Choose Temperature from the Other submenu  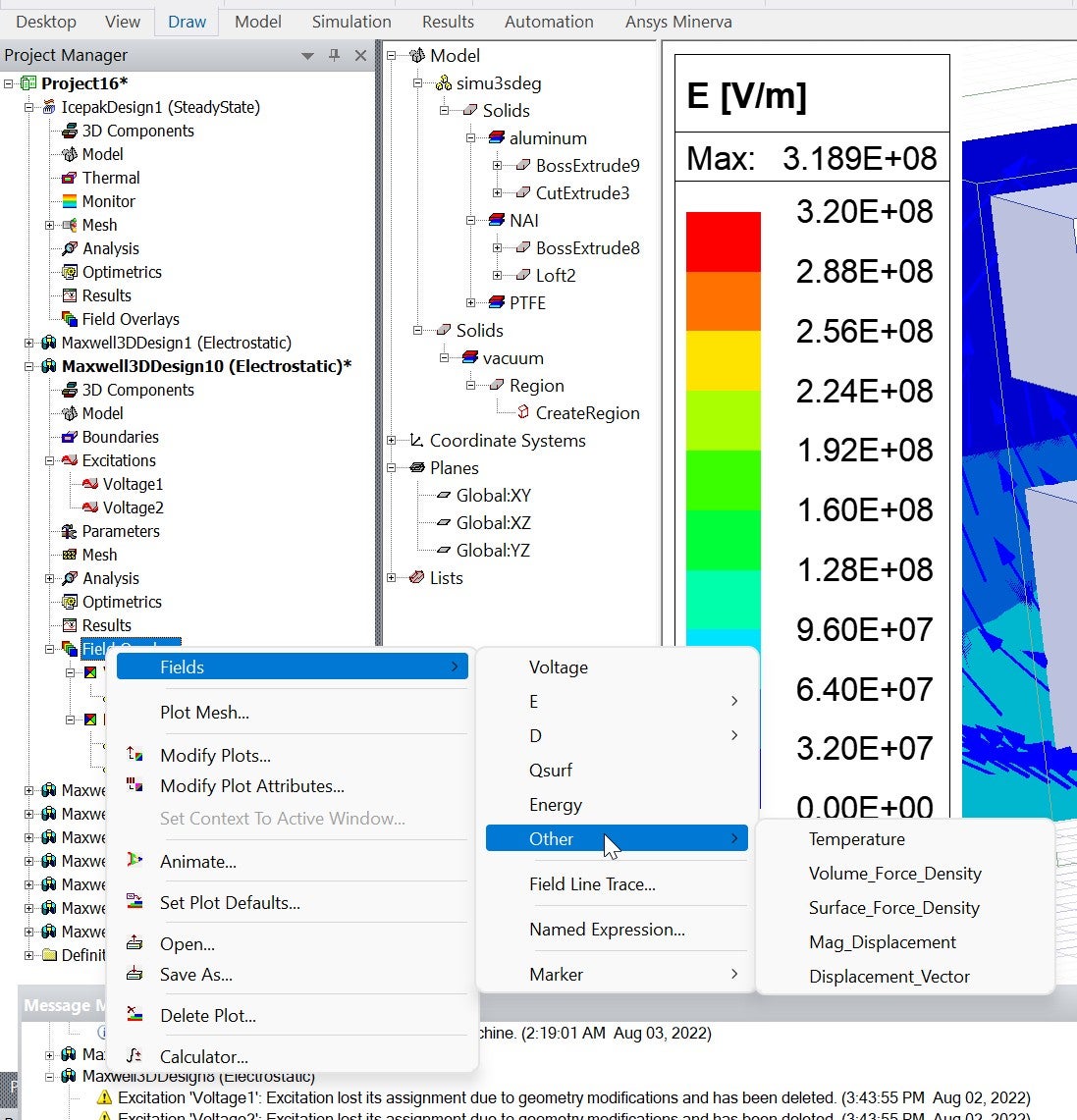click(x=856, y=839)
